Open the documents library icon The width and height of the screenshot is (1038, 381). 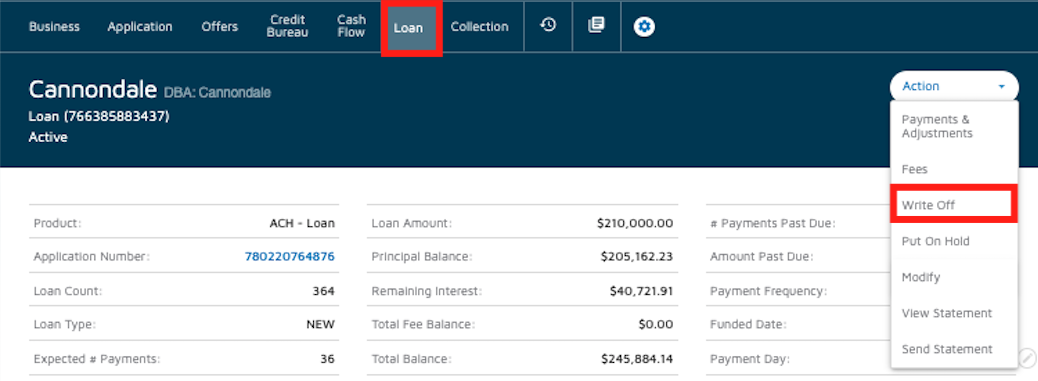pos(596,26)
